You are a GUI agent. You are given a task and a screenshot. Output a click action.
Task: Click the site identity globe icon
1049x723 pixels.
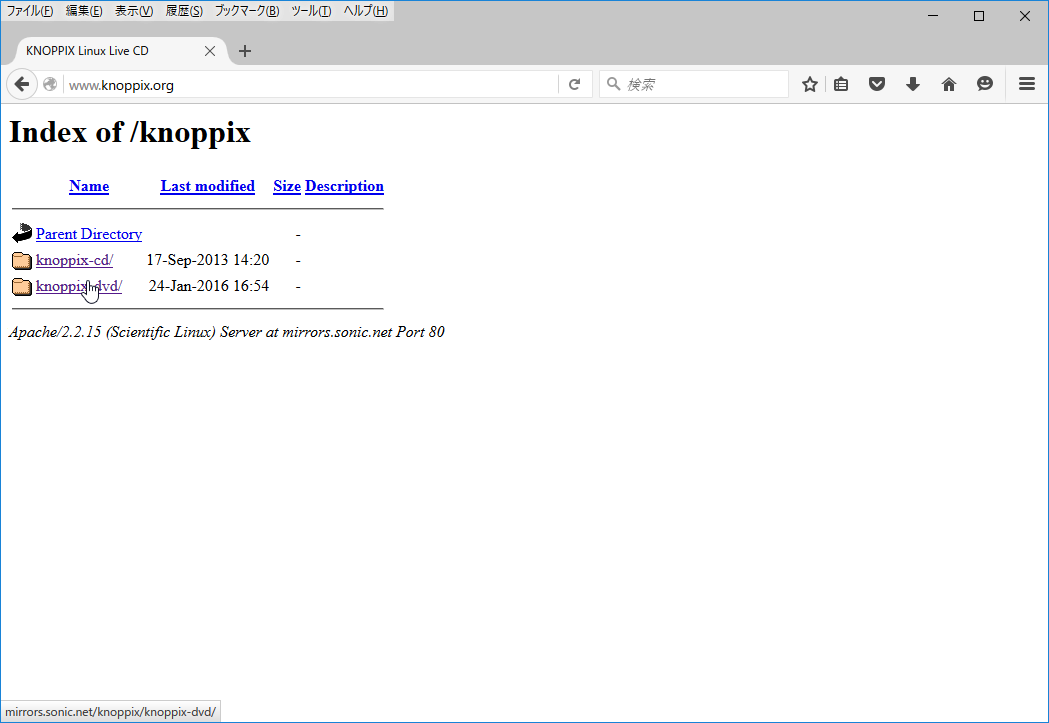point(50,84)
